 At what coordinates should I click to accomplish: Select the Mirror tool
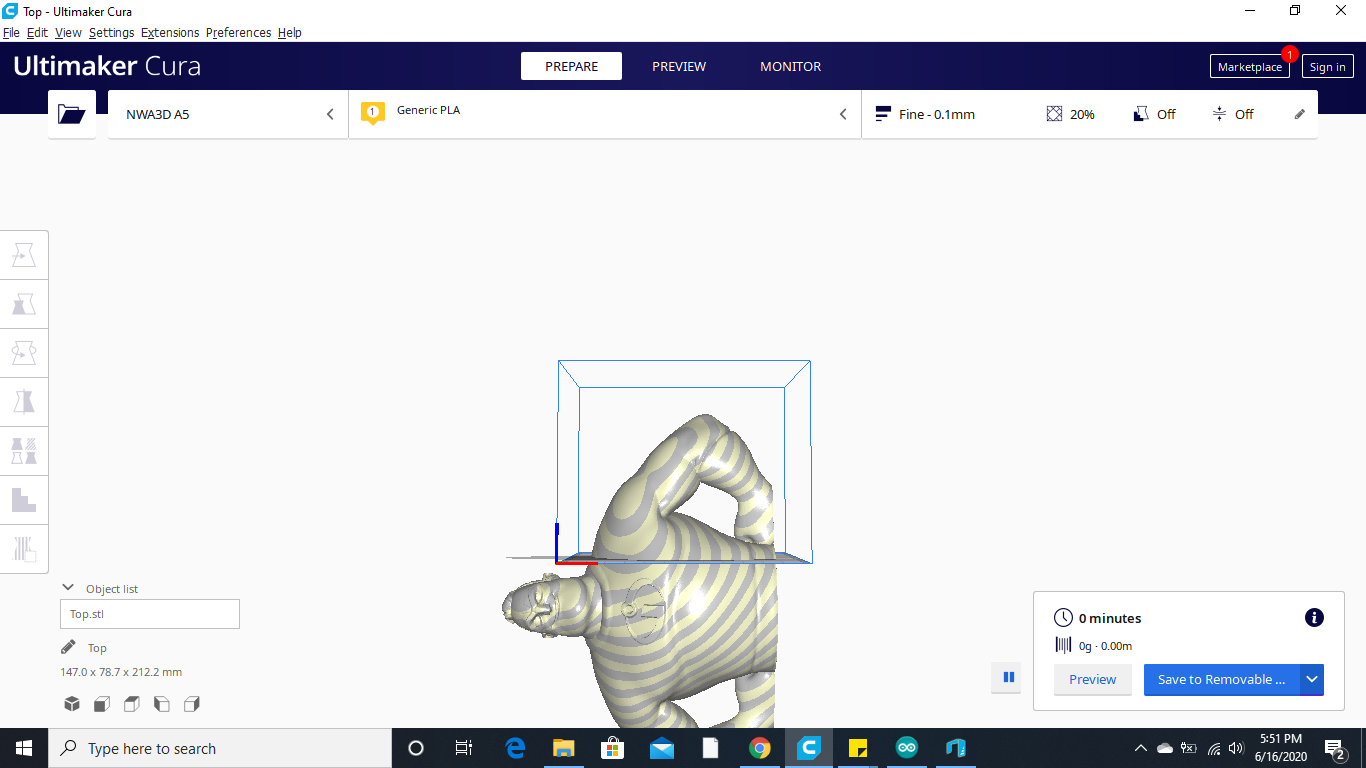click(24, 401)
